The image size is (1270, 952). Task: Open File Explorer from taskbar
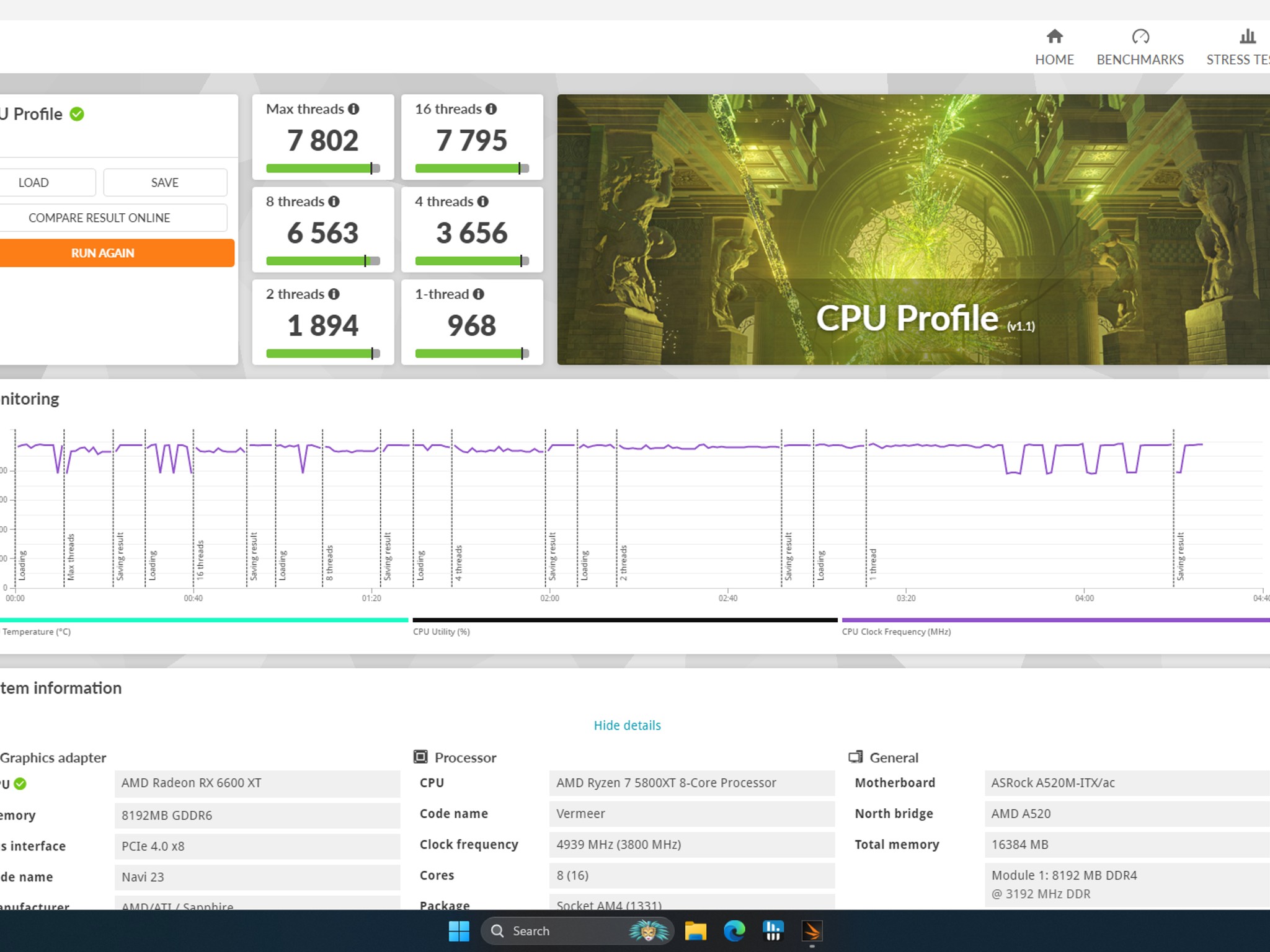tap(695, 931)
